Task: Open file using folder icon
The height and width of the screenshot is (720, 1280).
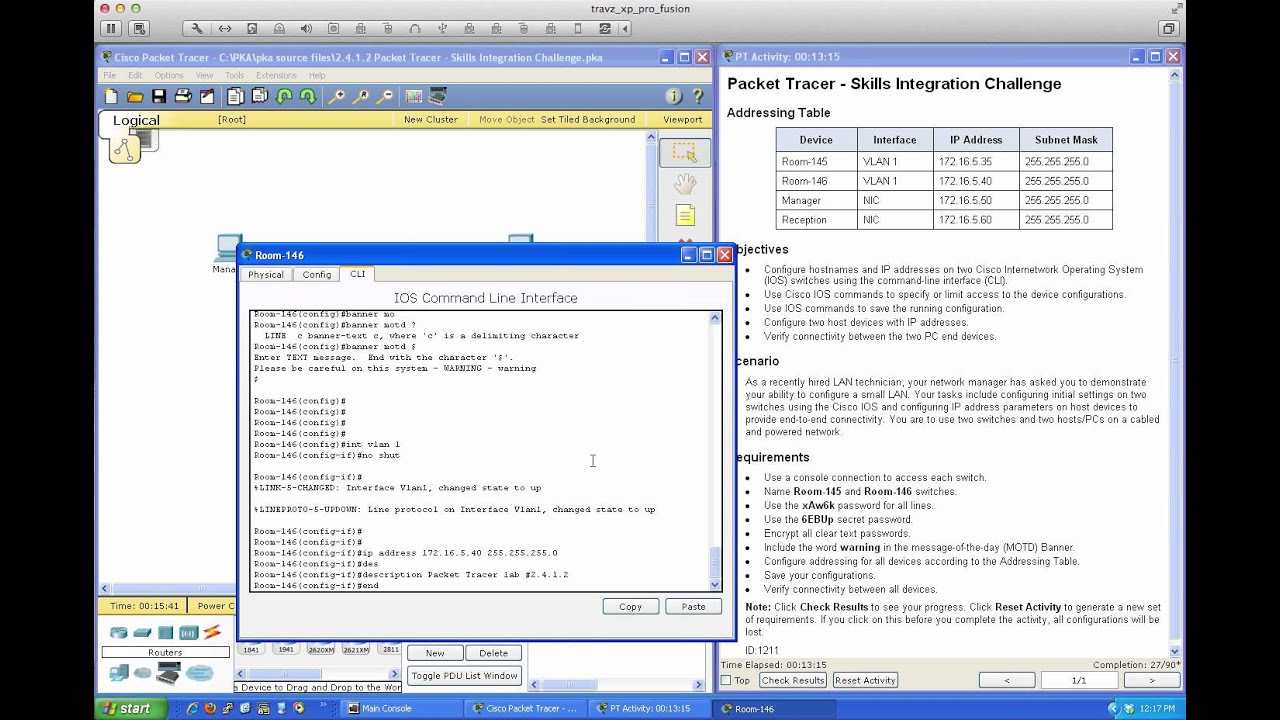Action: [x=135, y=97]
